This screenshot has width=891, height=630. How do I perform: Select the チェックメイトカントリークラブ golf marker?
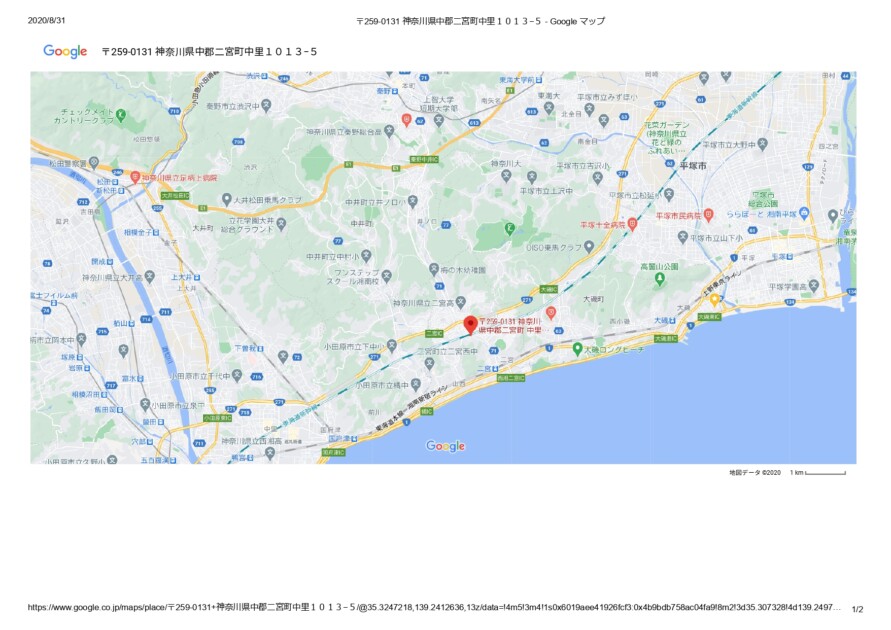tap(120, 116)
